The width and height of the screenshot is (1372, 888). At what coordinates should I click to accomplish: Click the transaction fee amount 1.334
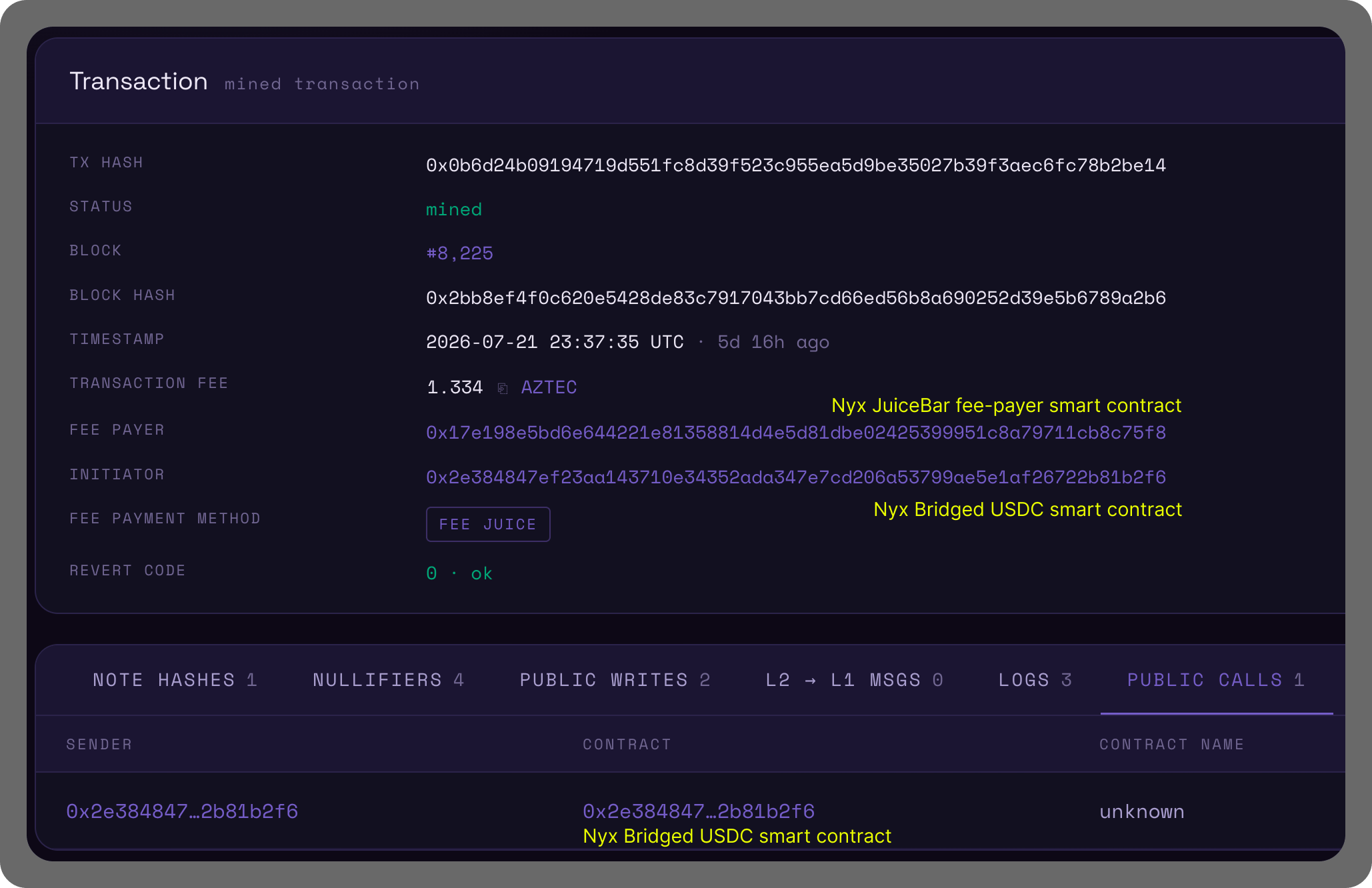455,387
